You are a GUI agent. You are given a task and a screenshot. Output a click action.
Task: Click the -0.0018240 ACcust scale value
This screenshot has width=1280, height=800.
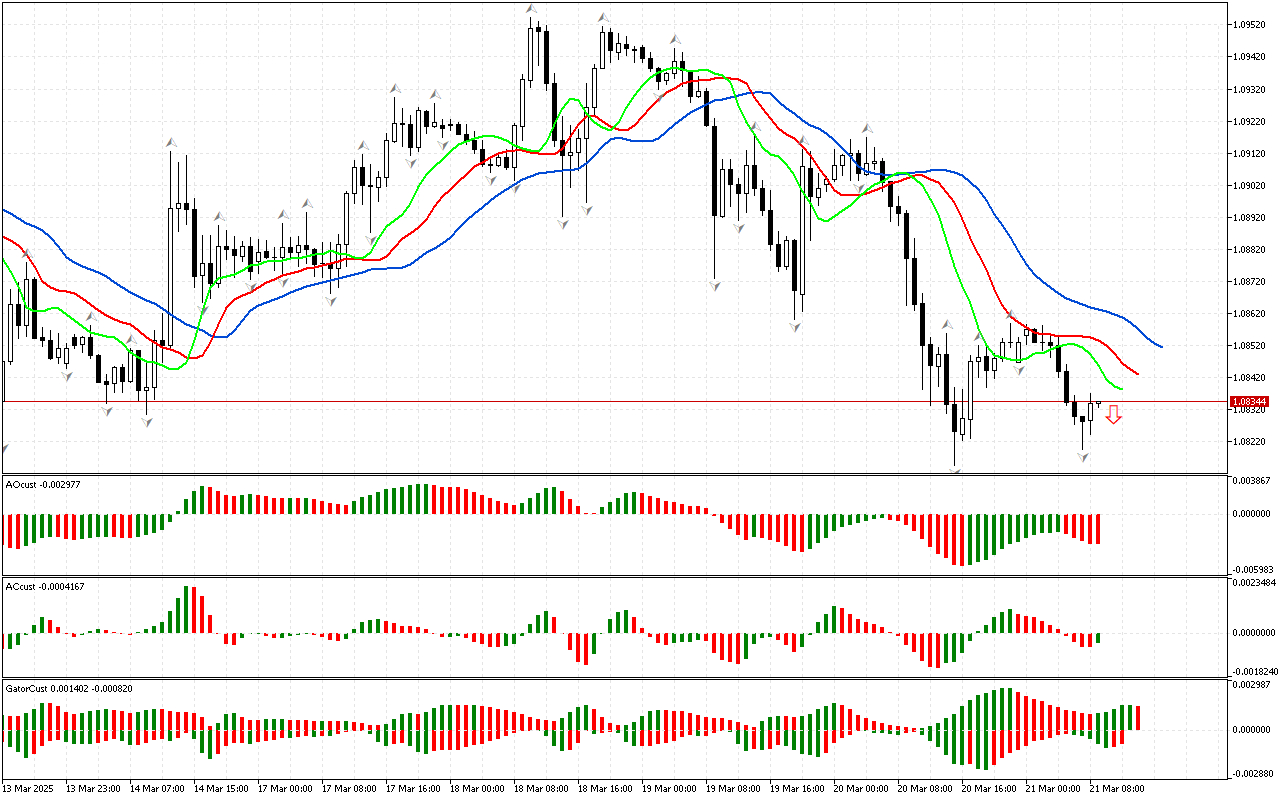(x=1254, y=672)
